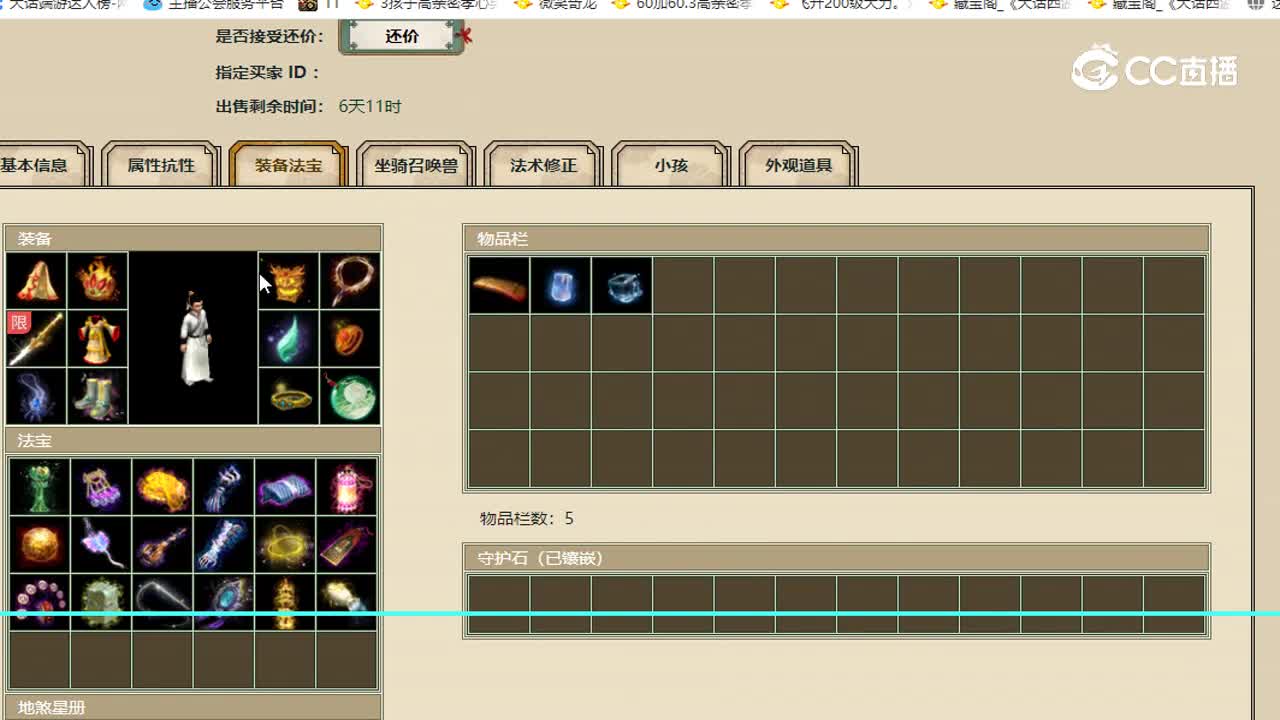Select the golden cloud treasure icon
The image size is (1280, 720).
[x=162, y=487]
